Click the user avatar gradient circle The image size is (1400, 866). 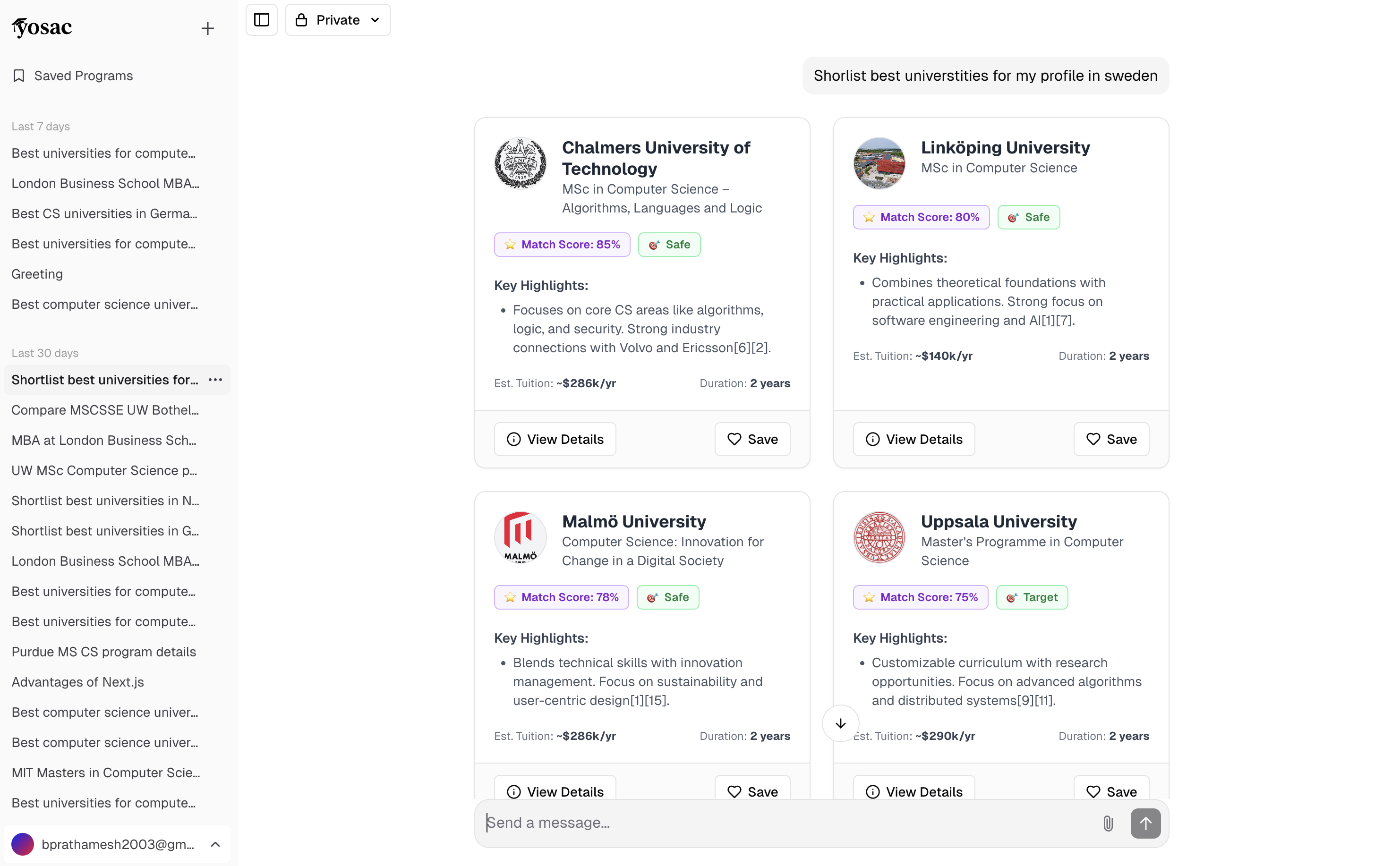(23, 844)
